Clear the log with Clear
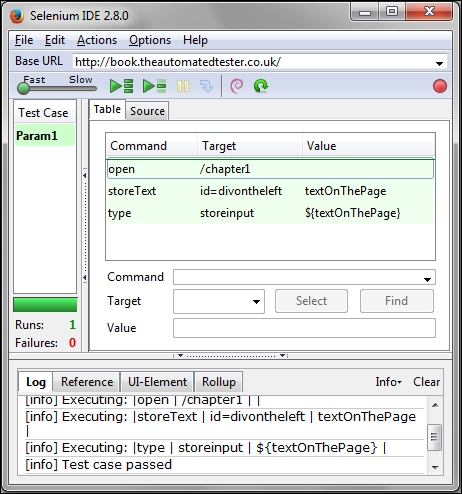The image size is (462, 494). tap(426, 382)
